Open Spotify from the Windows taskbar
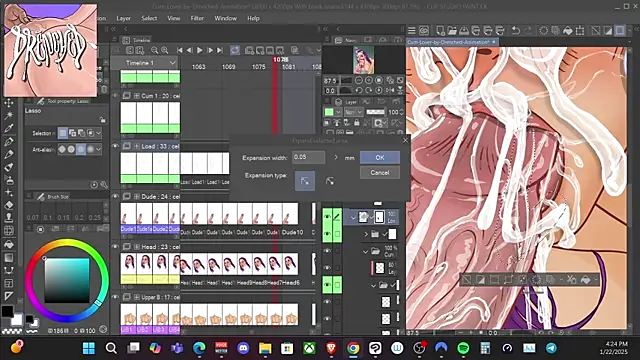The width and height of the screenshot is (640, 360). tap(463, 348)
